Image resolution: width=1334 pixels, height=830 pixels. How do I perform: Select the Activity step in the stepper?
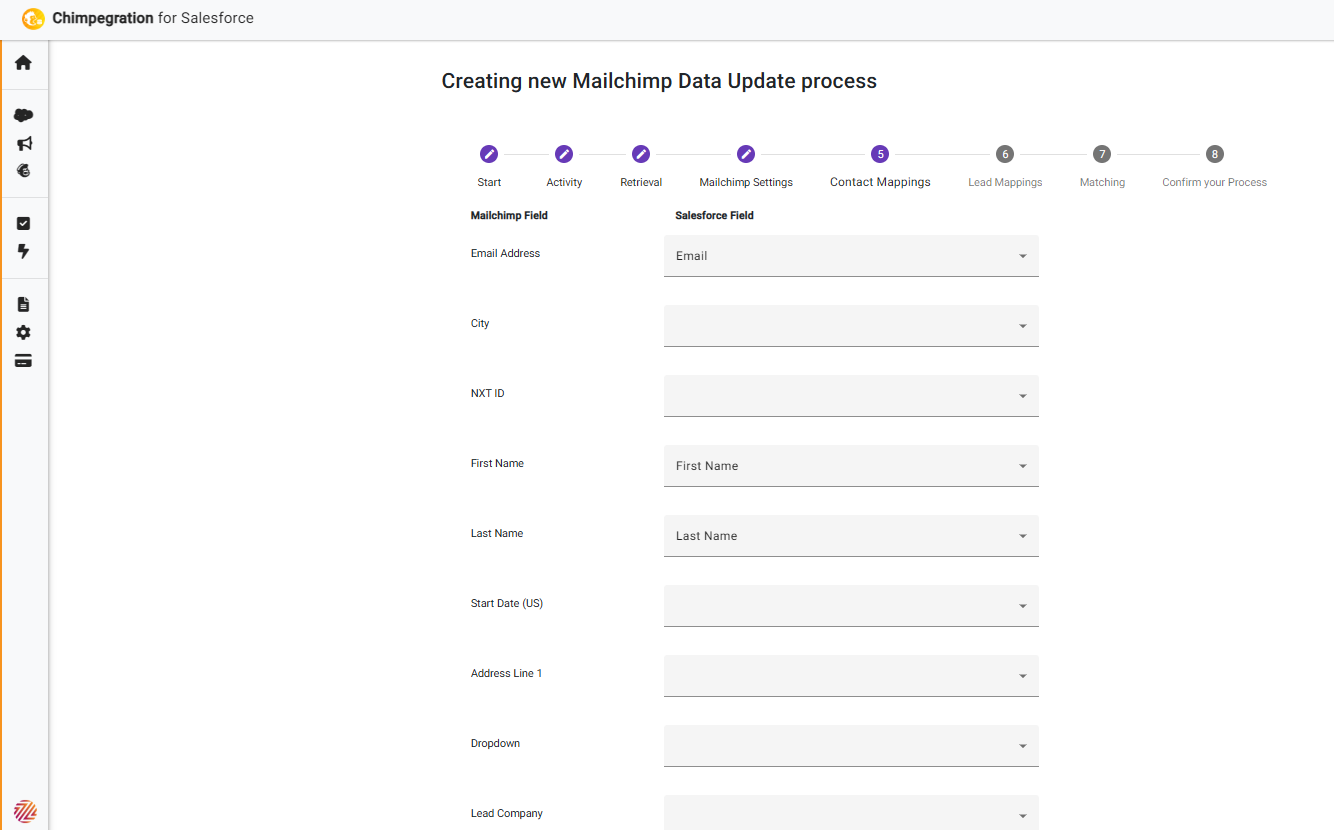pos(564,154)
